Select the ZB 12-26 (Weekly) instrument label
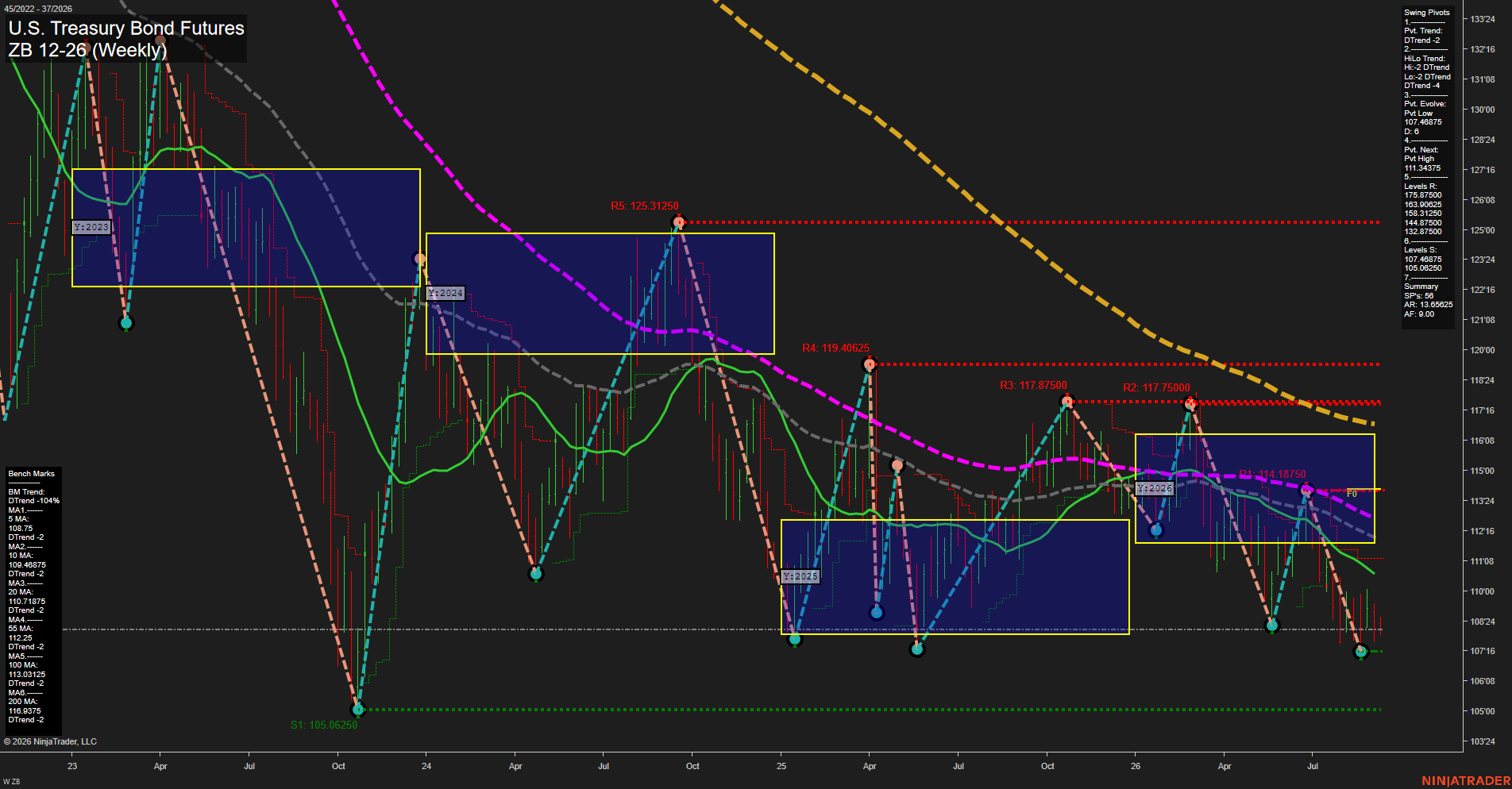This screenshot has width=1512, height=789. pyautogui.click(x=87, y=50)
